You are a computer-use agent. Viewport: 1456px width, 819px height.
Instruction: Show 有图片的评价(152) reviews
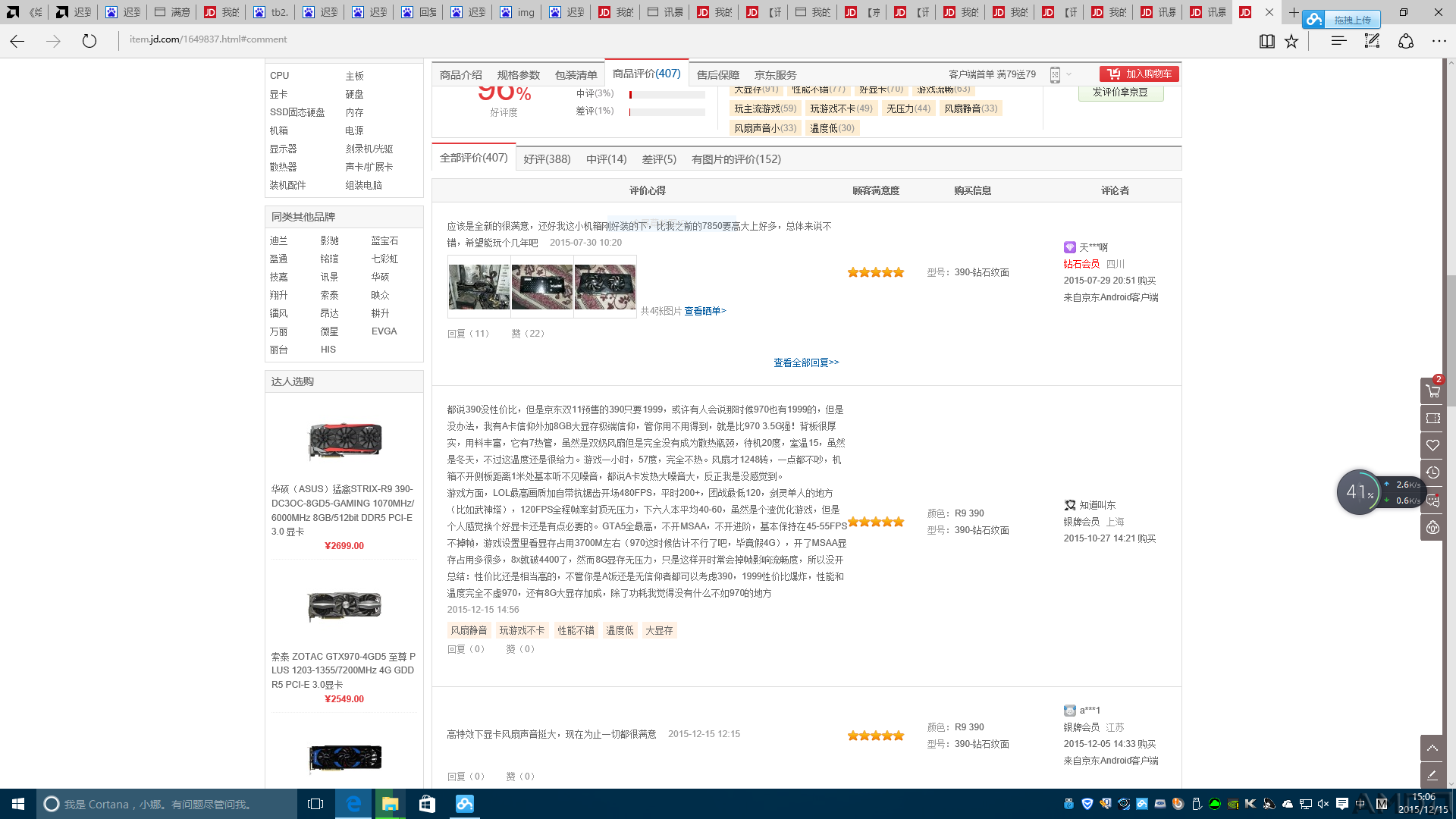point(736,159)
